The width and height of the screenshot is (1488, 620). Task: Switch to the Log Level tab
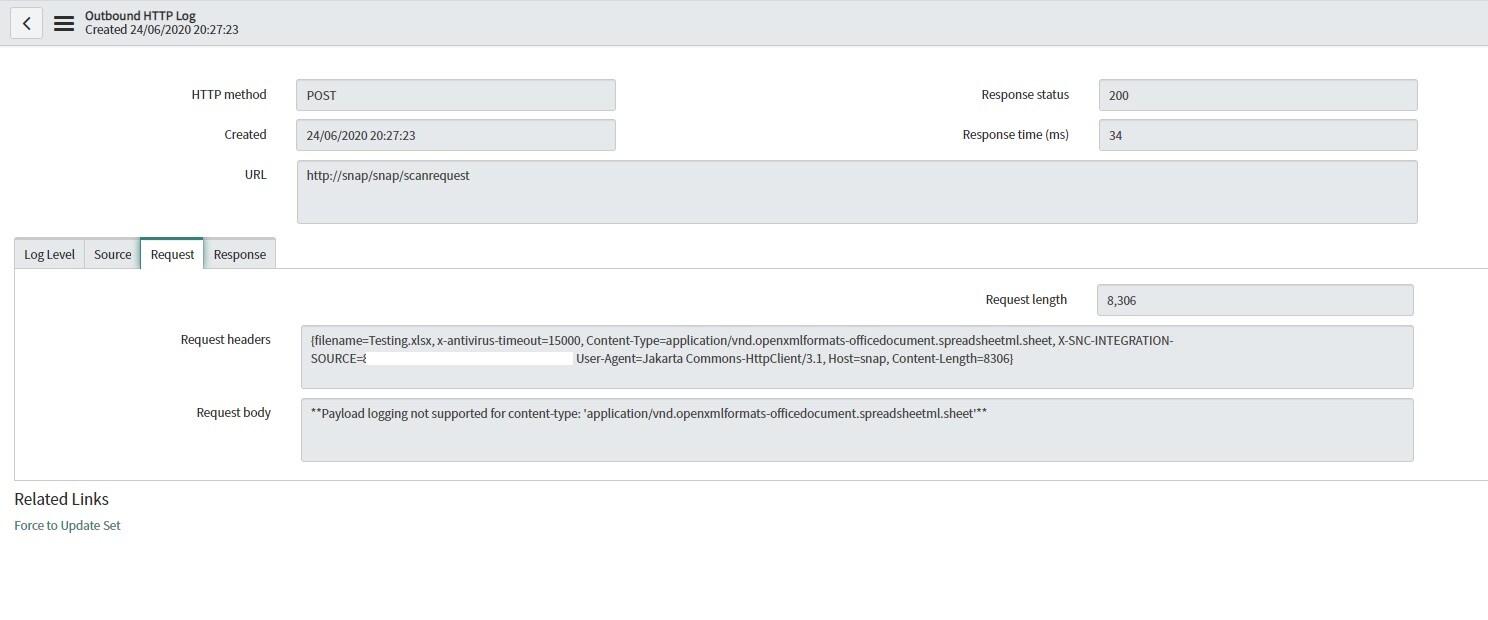coord(49,254)
